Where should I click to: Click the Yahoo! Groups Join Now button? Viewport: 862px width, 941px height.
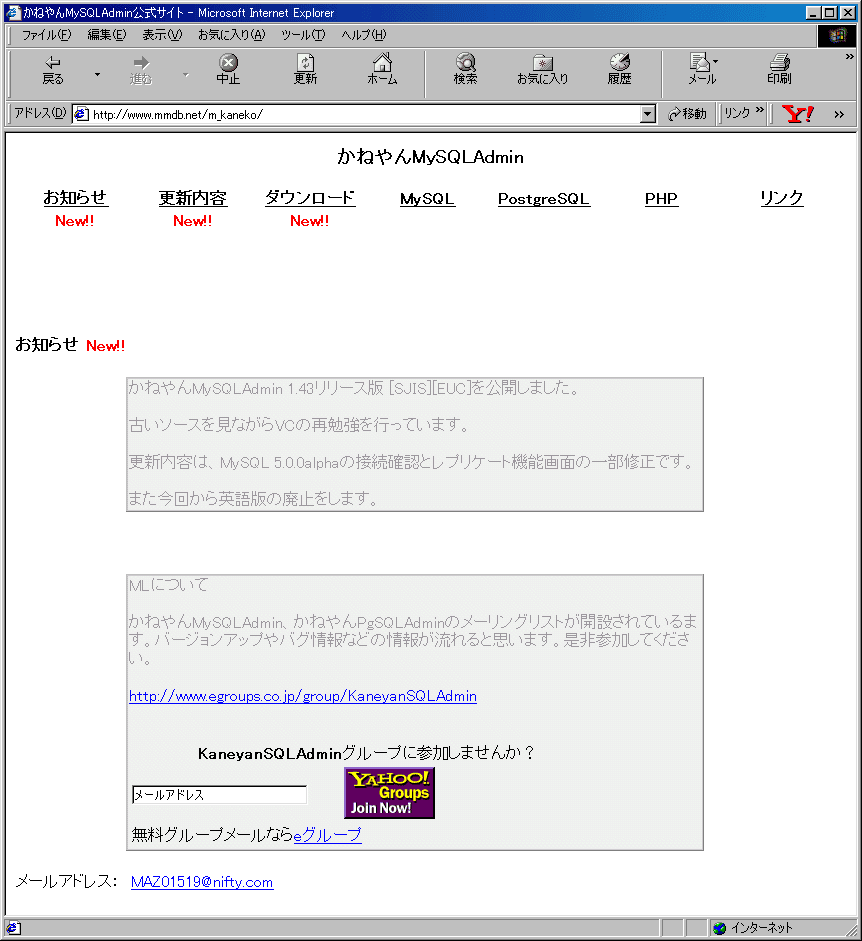click(x=389, y=793)
